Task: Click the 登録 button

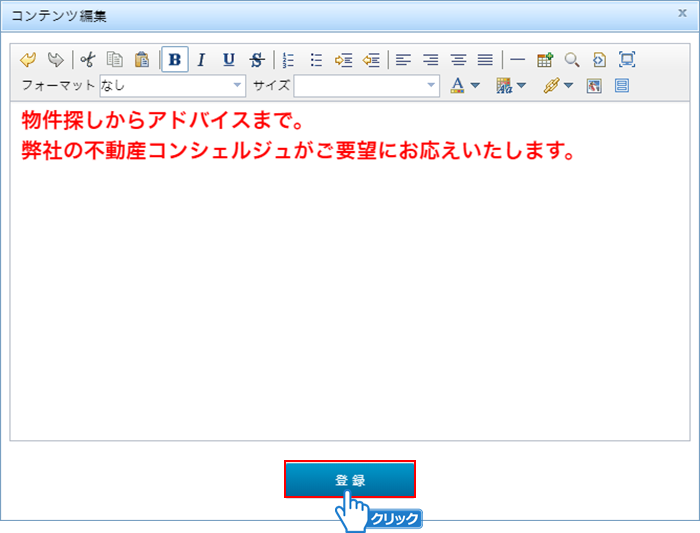Action: (x=350, y=480)
